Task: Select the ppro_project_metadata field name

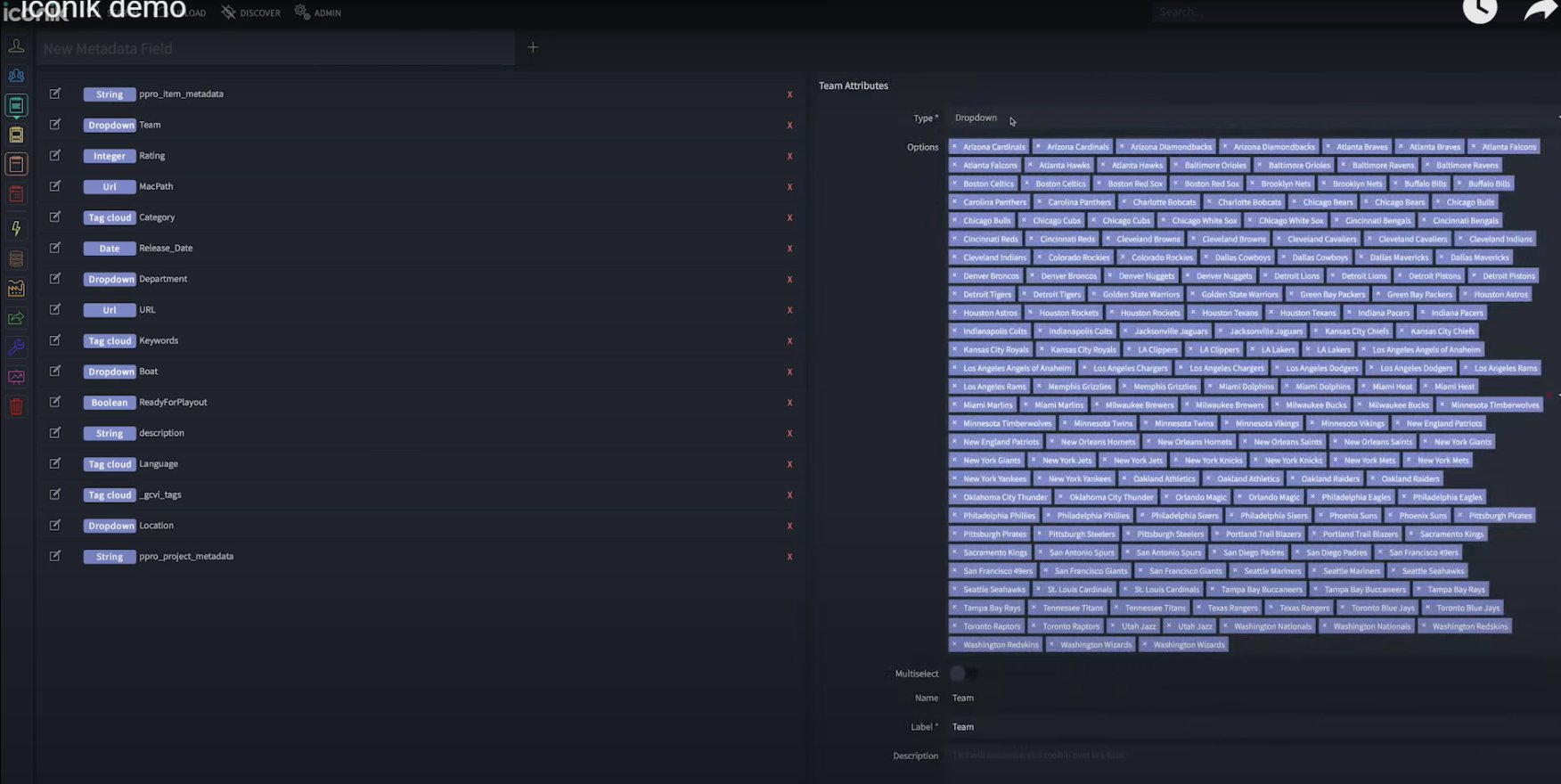Action: 186,556
